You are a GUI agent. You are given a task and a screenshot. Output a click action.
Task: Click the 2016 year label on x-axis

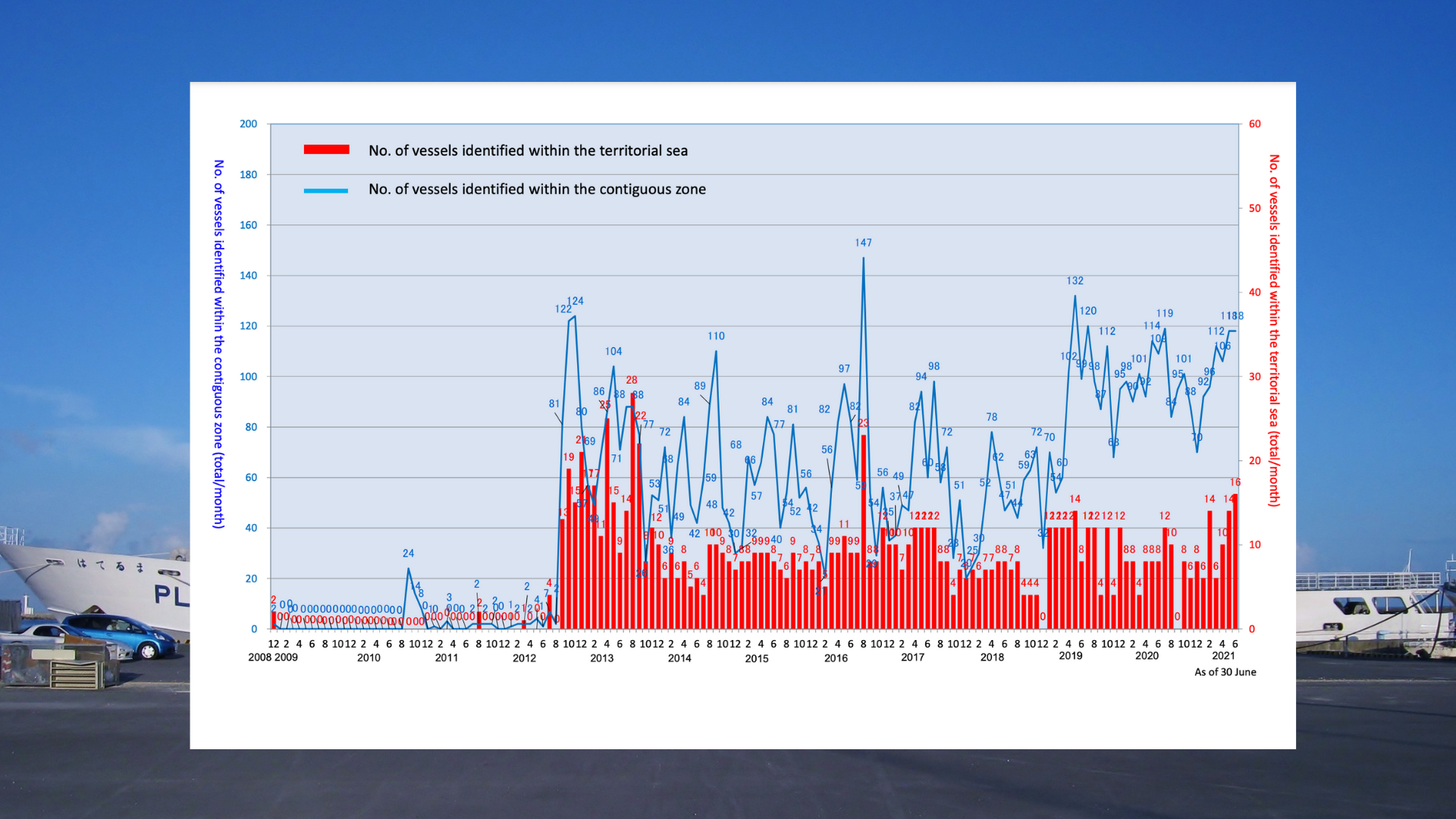tap(836, 658)
